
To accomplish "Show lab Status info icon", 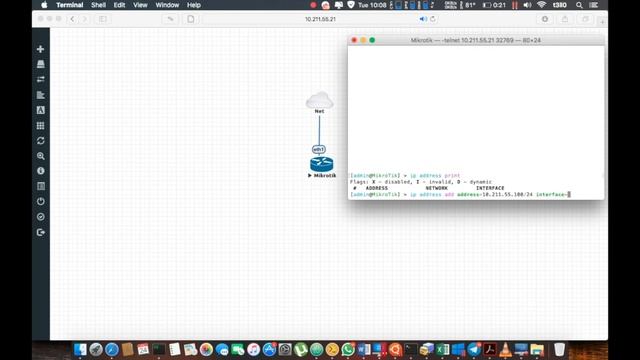I will (x=40, y=171).
